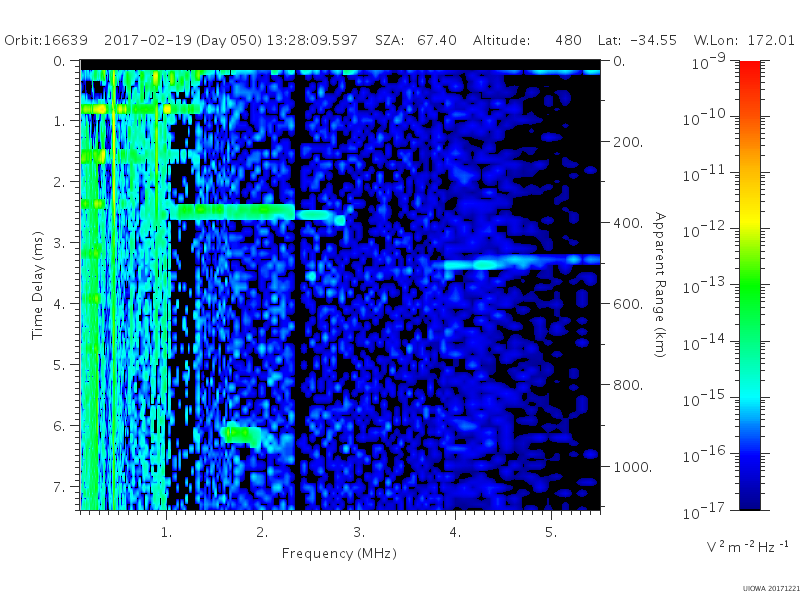The height and width of the screenshot is (600, 800).
Task: Click the 10⁻¹⁷ color bar tick label
Action: [704, 511]
